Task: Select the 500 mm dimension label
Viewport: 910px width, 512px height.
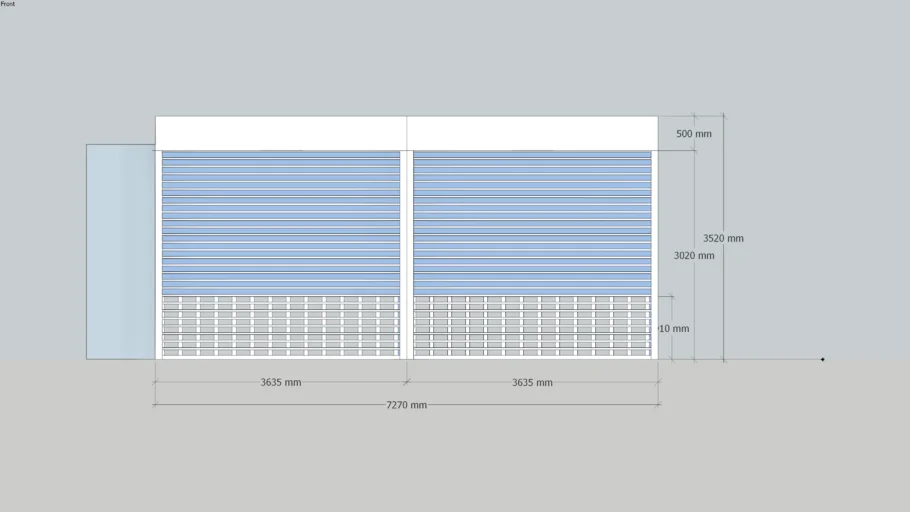Action: point(694,134)
